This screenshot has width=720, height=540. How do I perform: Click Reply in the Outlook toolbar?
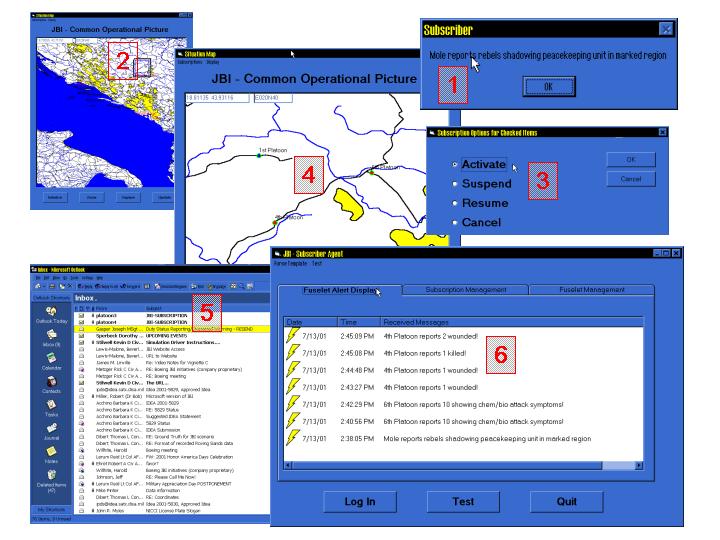pyautogui.click(x=85, y=286)
